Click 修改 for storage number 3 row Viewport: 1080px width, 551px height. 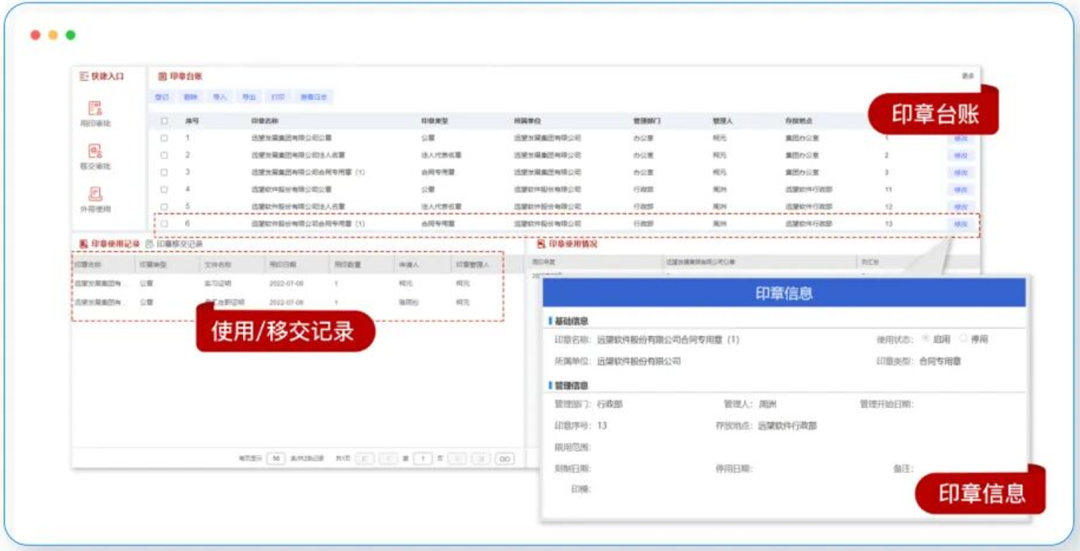pyautogui.click(x=961, y=173)
